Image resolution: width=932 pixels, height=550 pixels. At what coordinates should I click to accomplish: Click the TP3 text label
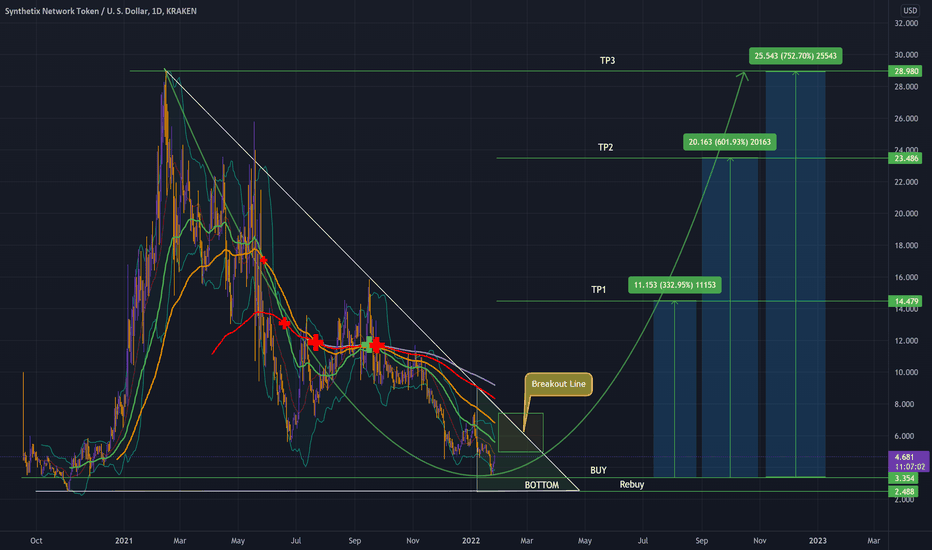click(607, 61)
